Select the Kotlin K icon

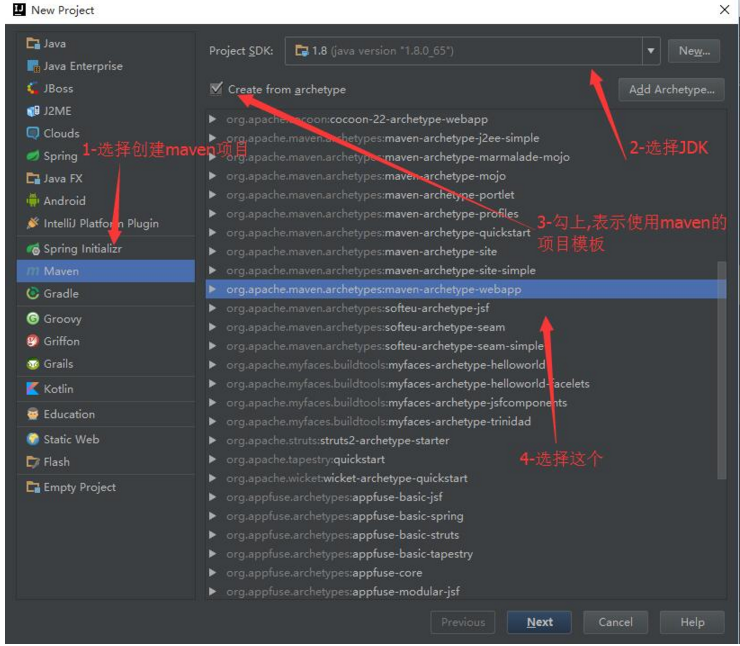click(x=33, y=389)
